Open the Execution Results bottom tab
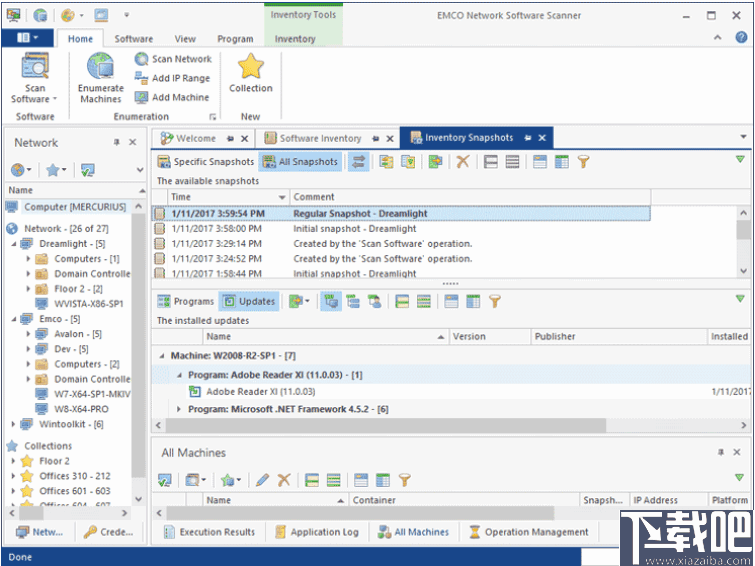 point(209,532)
